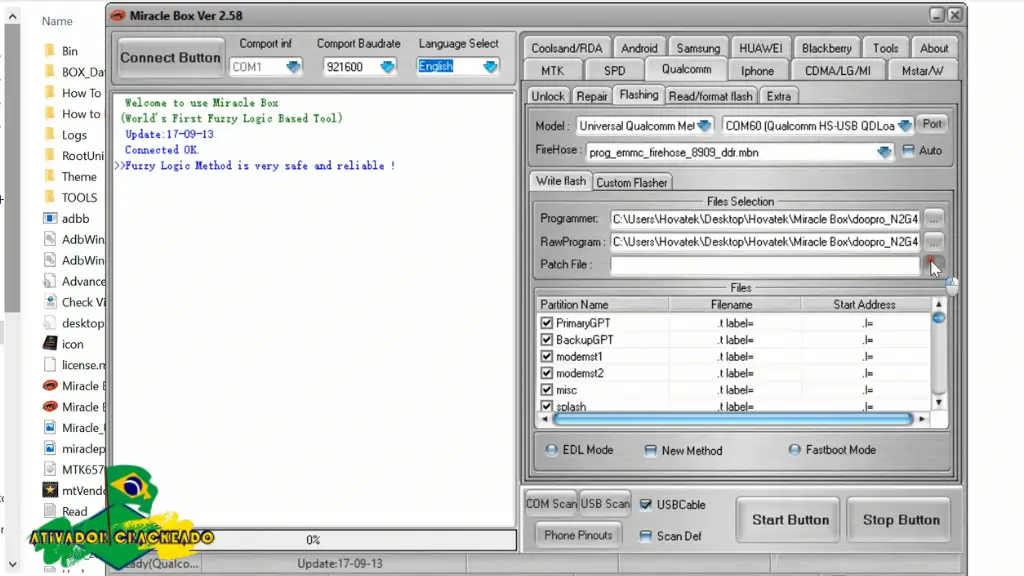Open the Read/format flash tab
The height and width of the screenshot is (576, 1024).
tap(711, 96)
